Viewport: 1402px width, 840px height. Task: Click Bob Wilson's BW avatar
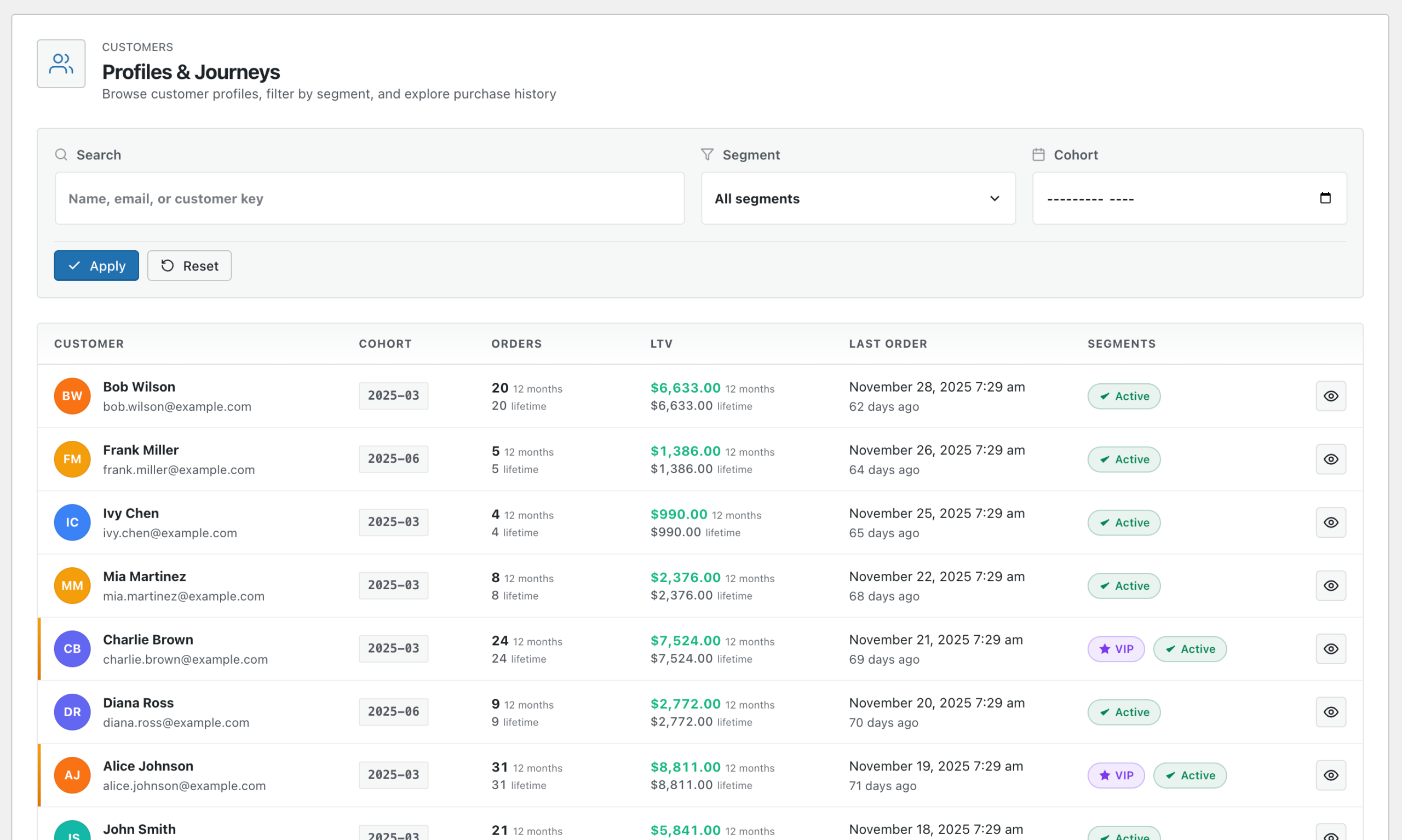pos(72,396)
